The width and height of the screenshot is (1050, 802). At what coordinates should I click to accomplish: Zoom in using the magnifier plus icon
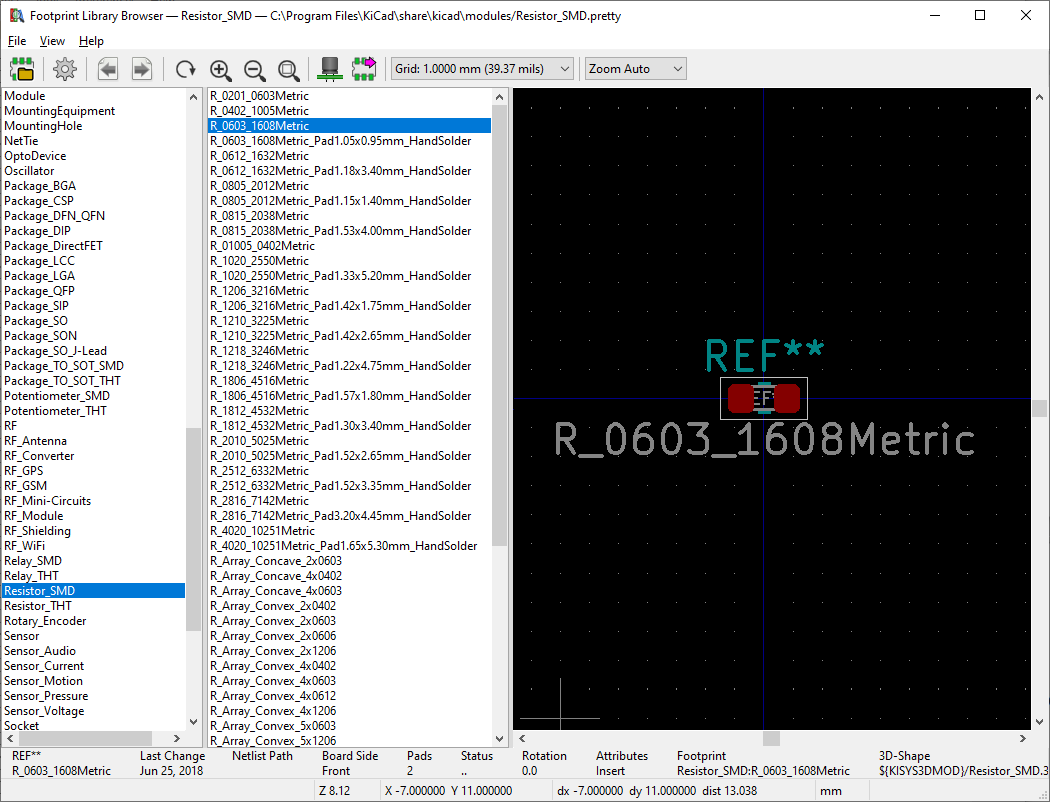pos(220,69)
